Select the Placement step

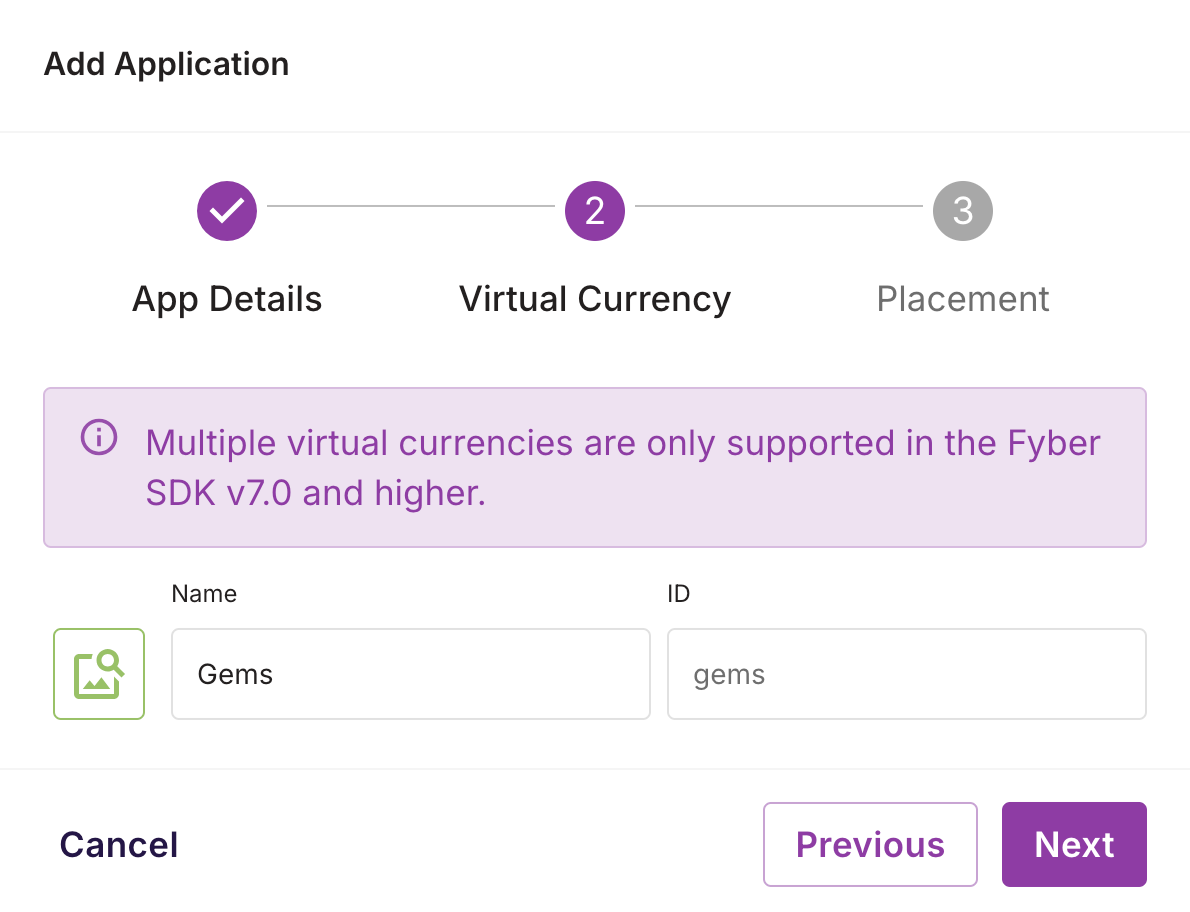[962, 298]
